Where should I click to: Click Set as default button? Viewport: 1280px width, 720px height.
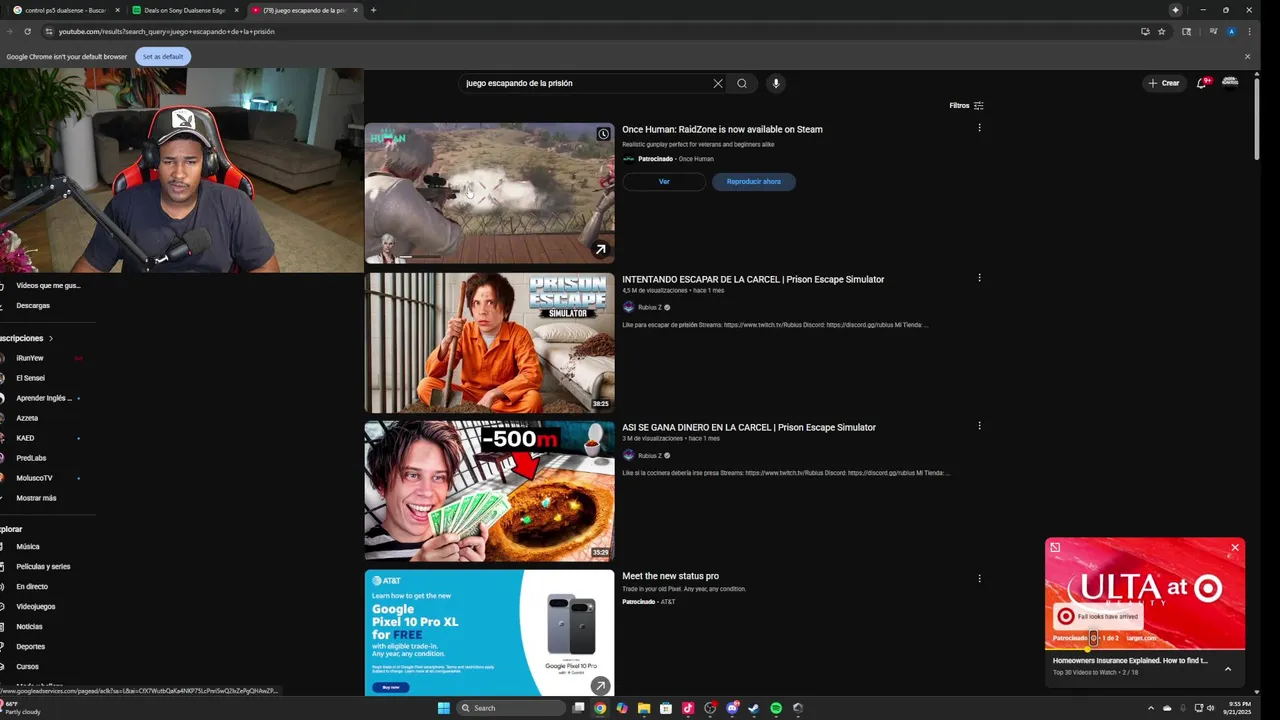(x=163, y=56)
